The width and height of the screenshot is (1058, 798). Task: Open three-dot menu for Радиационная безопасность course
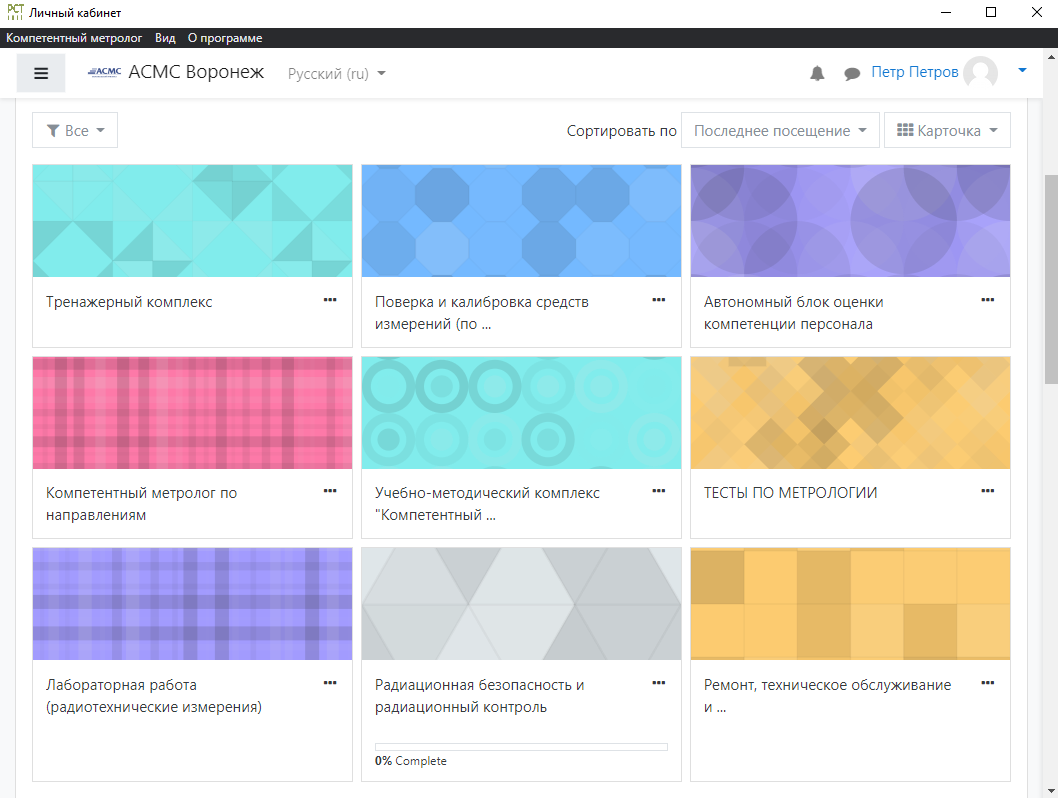659,682
